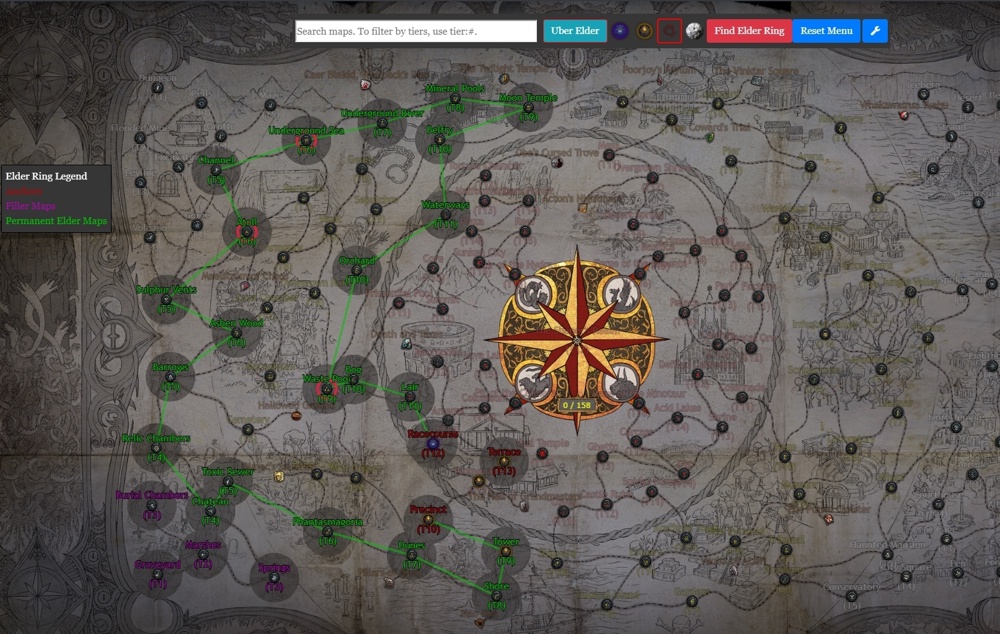Click the Elder Ring Legend heading
Viewport: 1000px width, 634px height.
(46, 176)
